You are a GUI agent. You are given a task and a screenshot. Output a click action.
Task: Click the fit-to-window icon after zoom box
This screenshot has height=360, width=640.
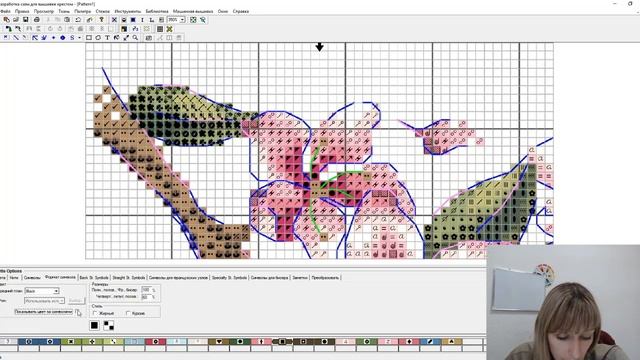click(193, 20)
